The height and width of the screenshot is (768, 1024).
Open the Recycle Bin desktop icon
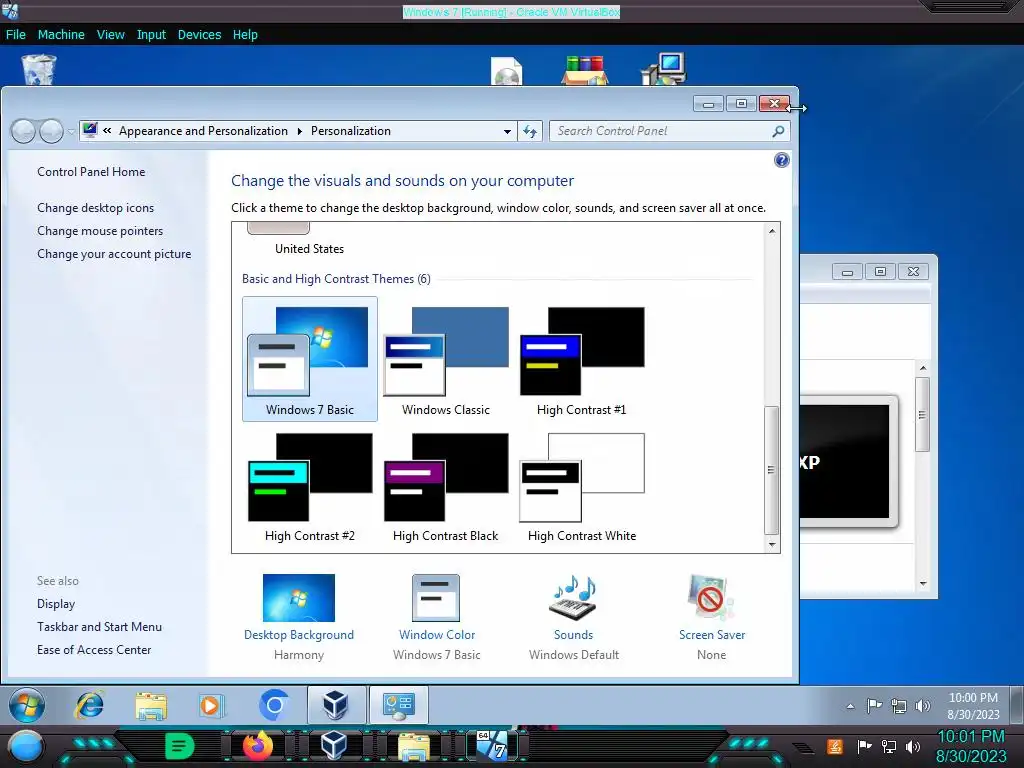[x=39, y=69]
